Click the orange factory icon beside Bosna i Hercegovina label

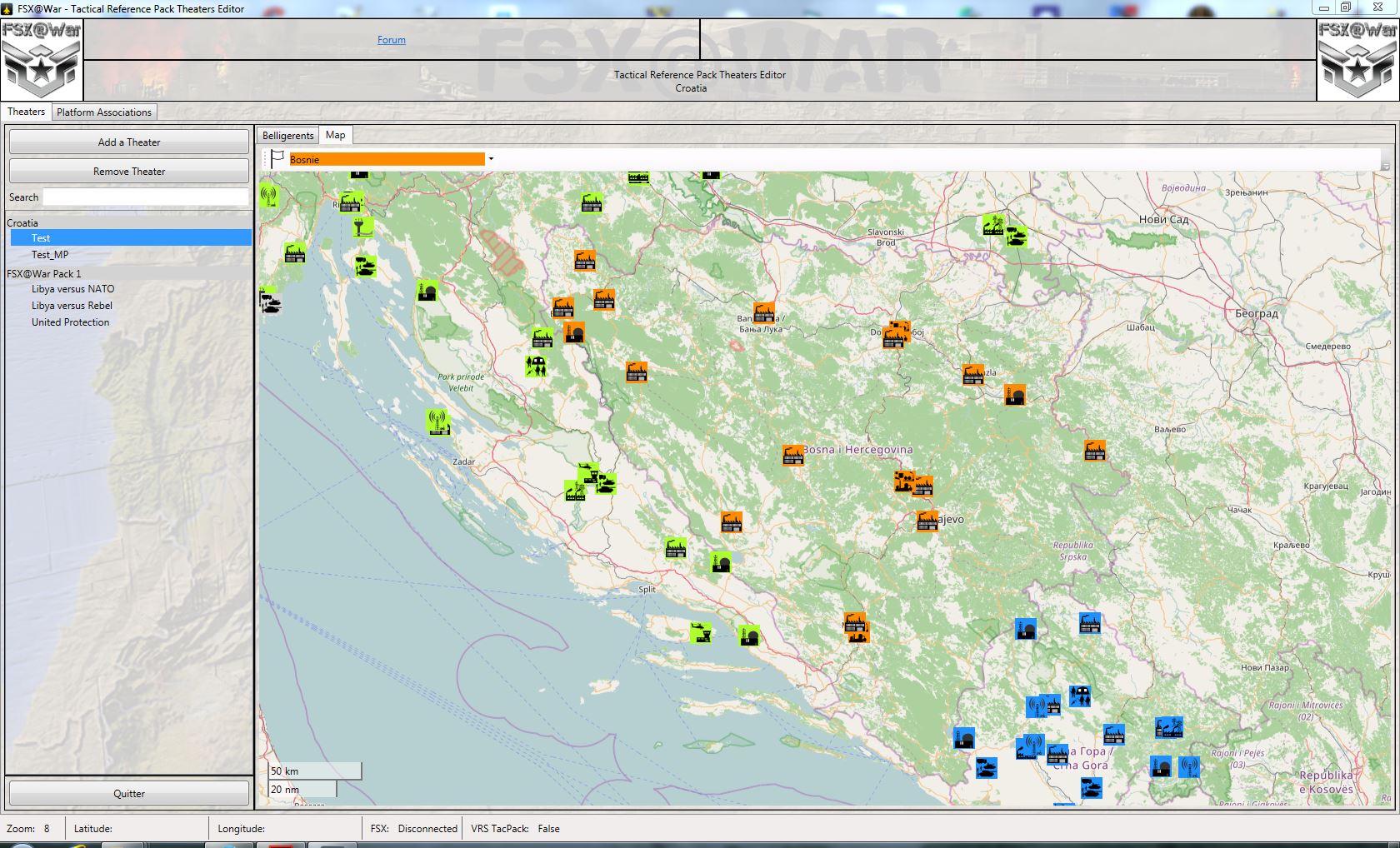tap(792, 455)
